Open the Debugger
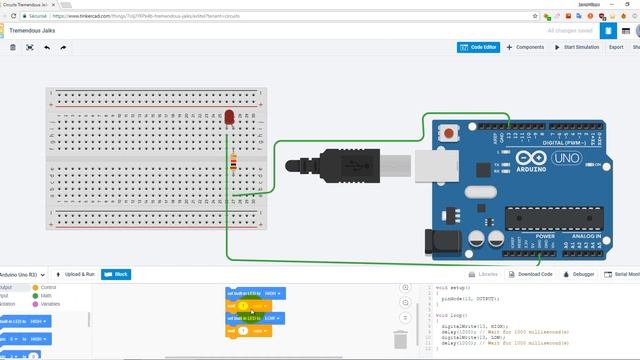The image size is (640, 360). tap(579, 274)
